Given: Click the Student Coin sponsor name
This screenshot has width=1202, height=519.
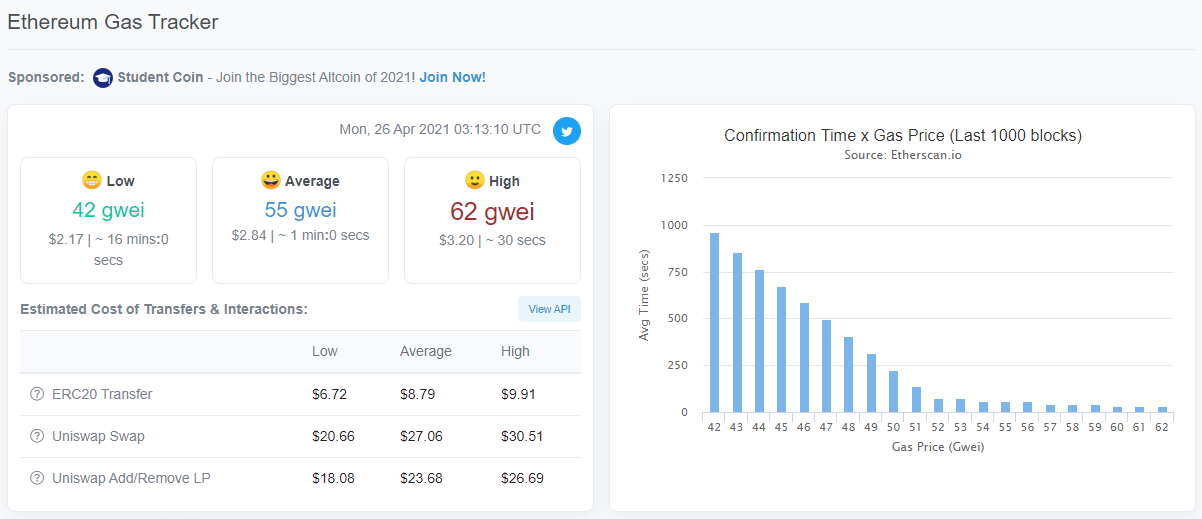Looking at the screenshot, I should pos(160,77).
